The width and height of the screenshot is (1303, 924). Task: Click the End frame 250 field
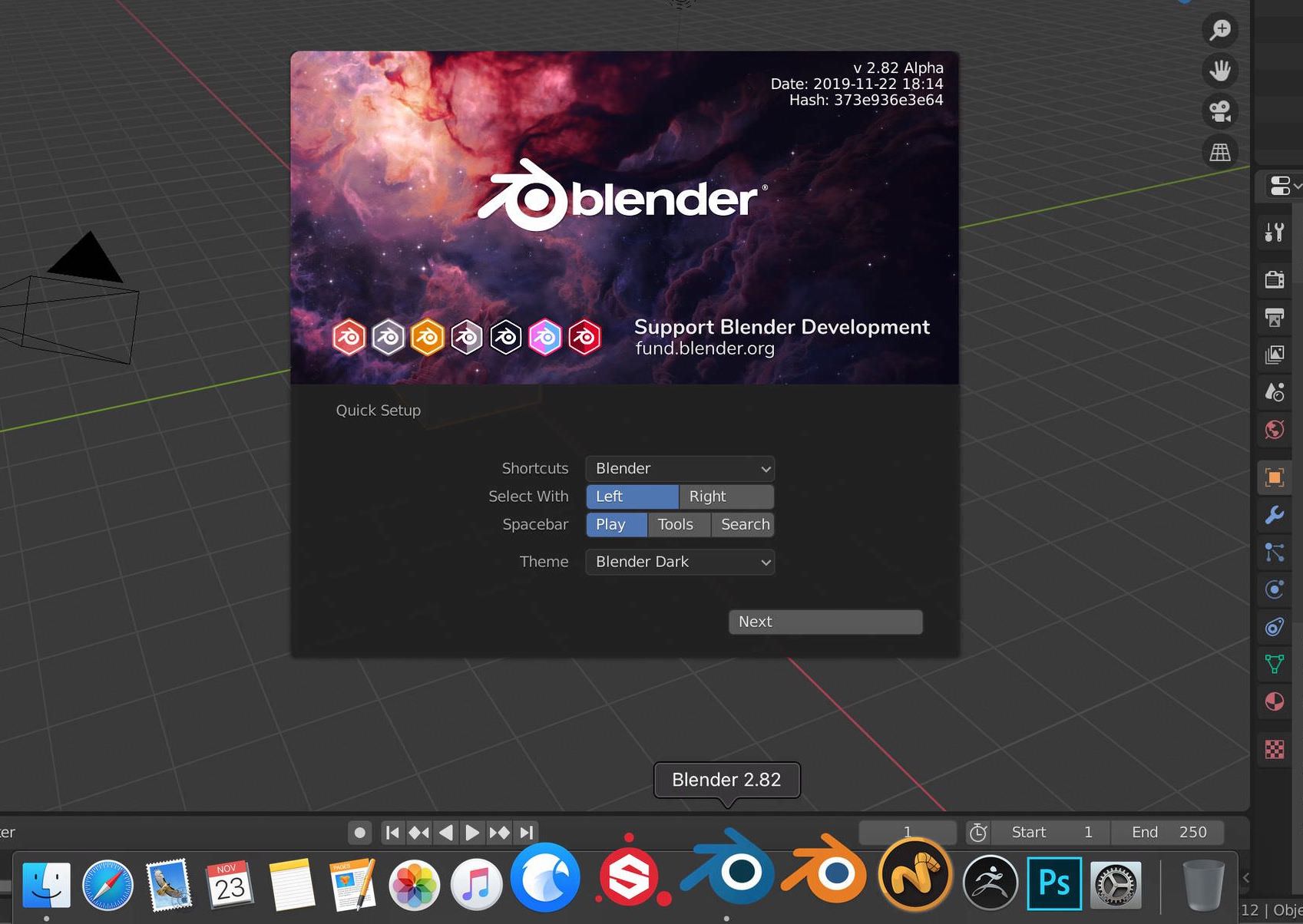pyautogui.click(x=1167, y=833)
